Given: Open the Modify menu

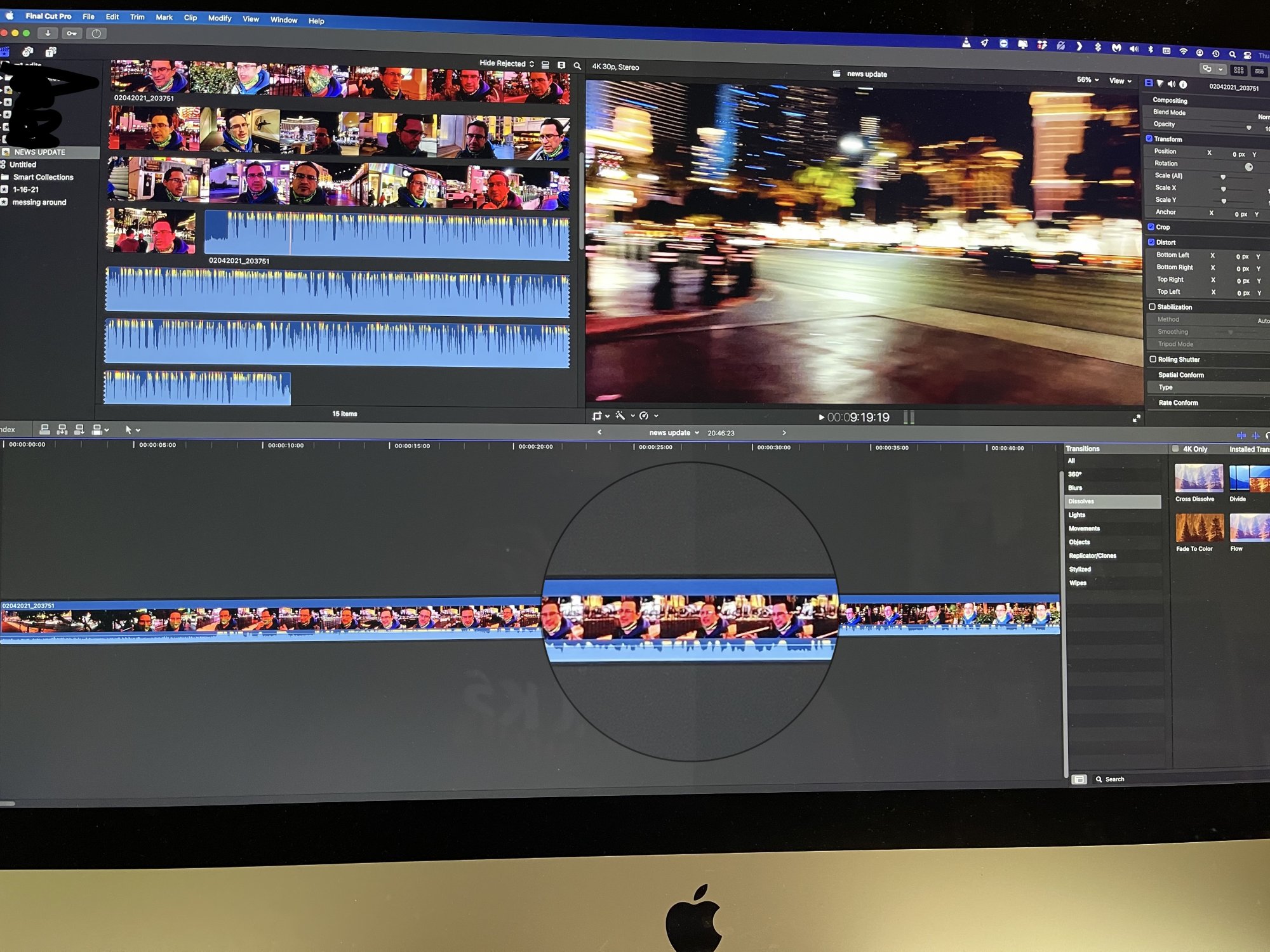Looking at the screenshot, I should click(x=220, y=18).
